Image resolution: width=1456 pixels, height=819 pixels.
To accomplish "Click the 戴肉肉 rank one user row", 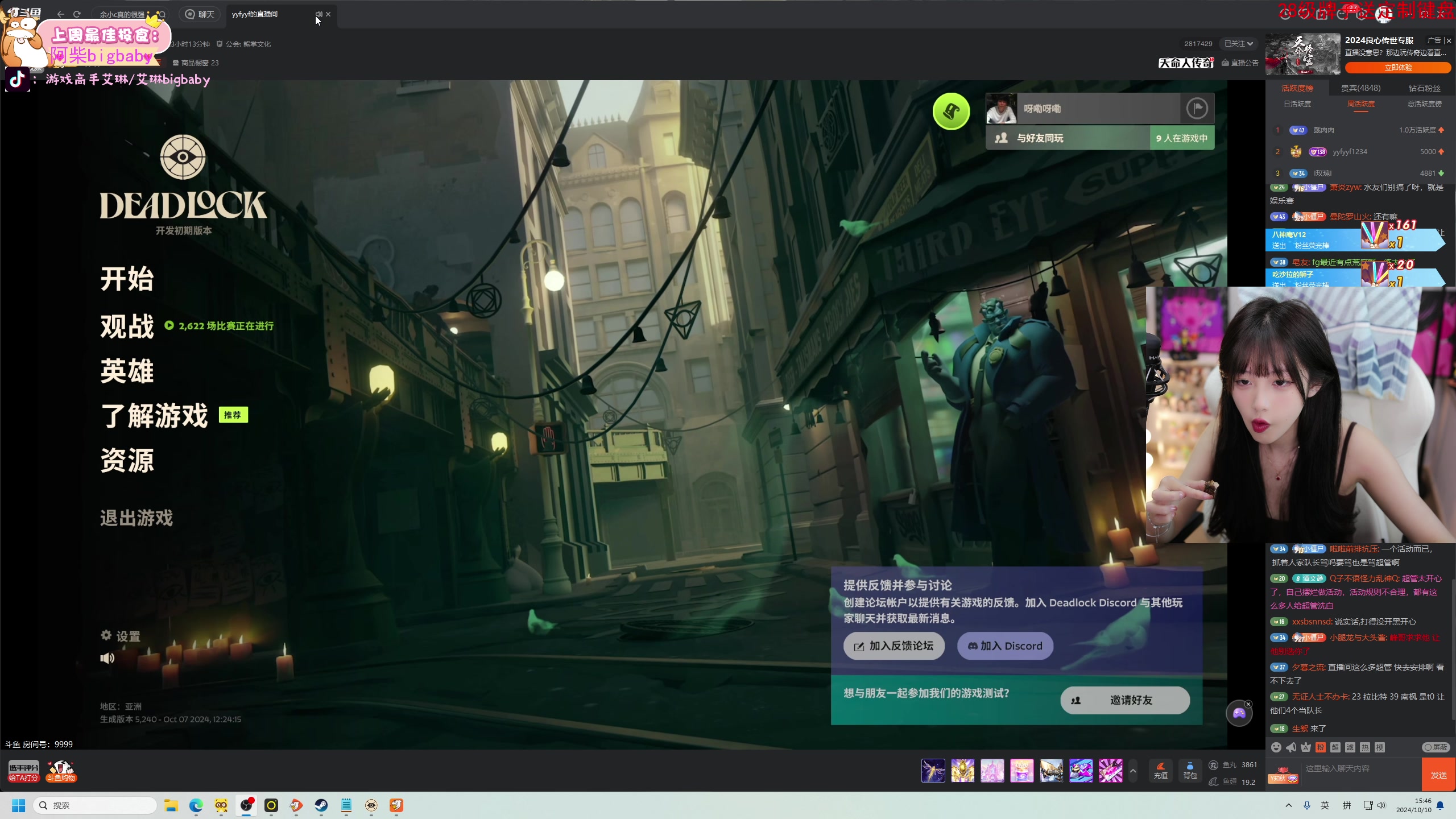I will click(1360, 130).
